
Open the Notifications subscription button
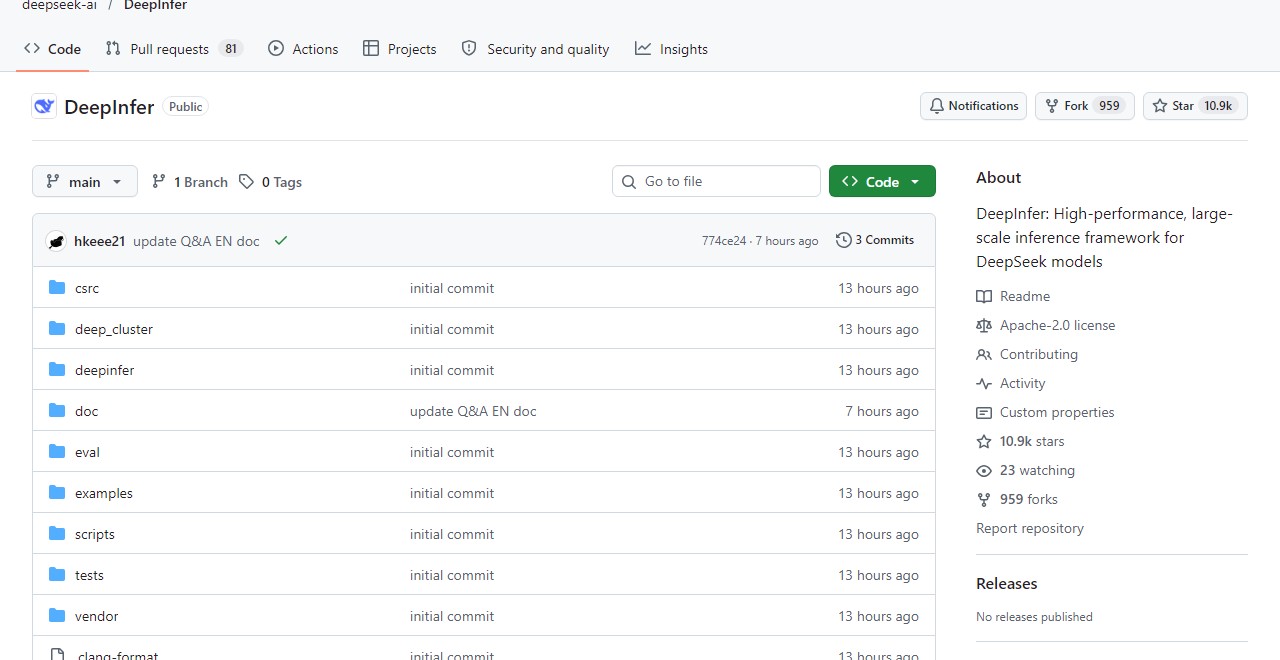click(973, 106)
